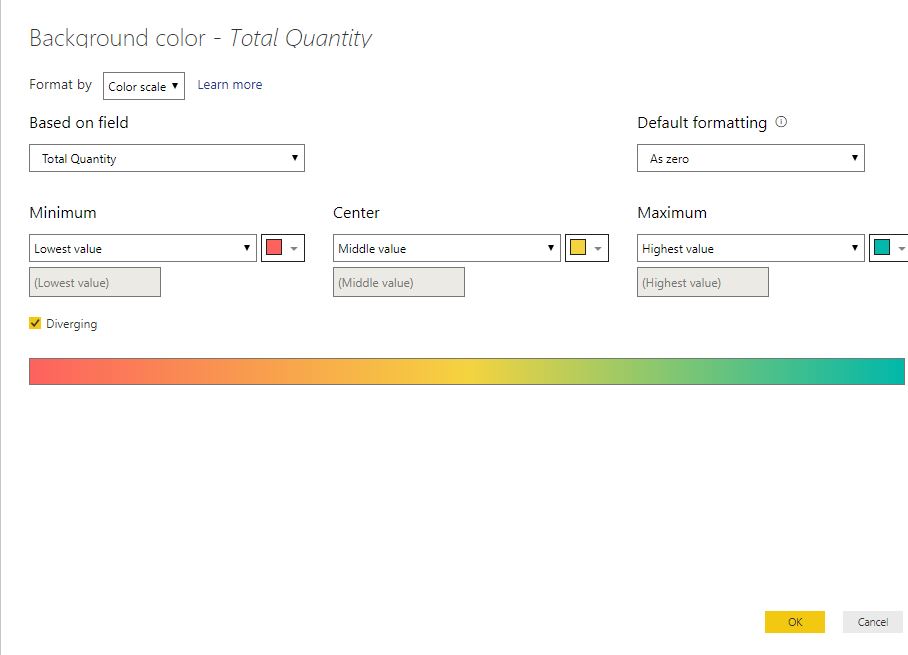908x655 pixels.
Task: Click the Based on field label
Action: (79, 123)
